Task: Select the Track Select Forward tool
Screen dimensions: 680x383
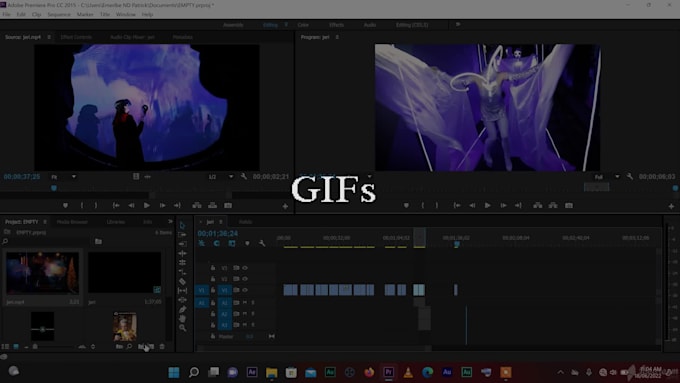Action: [x=182, y=235]
